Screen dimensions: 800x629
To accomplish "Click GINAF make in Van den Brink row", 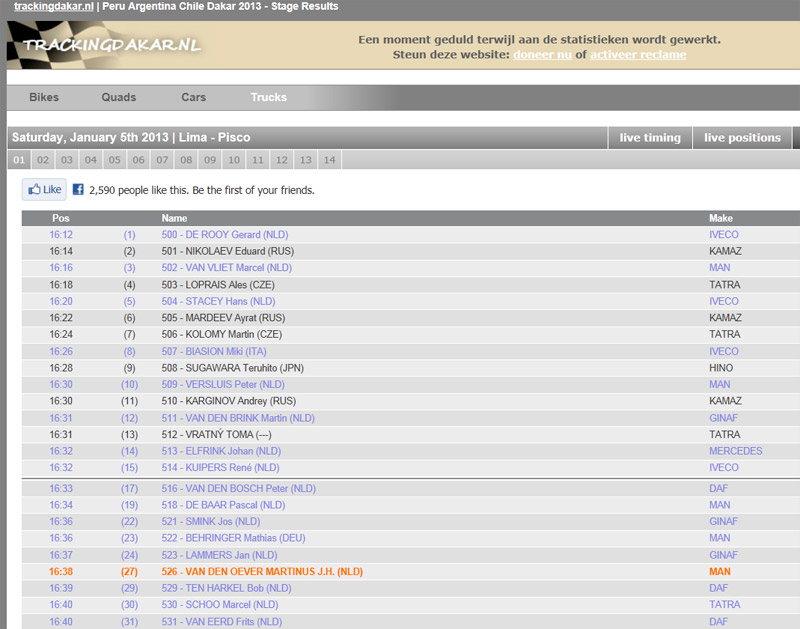I will (723, 418).
